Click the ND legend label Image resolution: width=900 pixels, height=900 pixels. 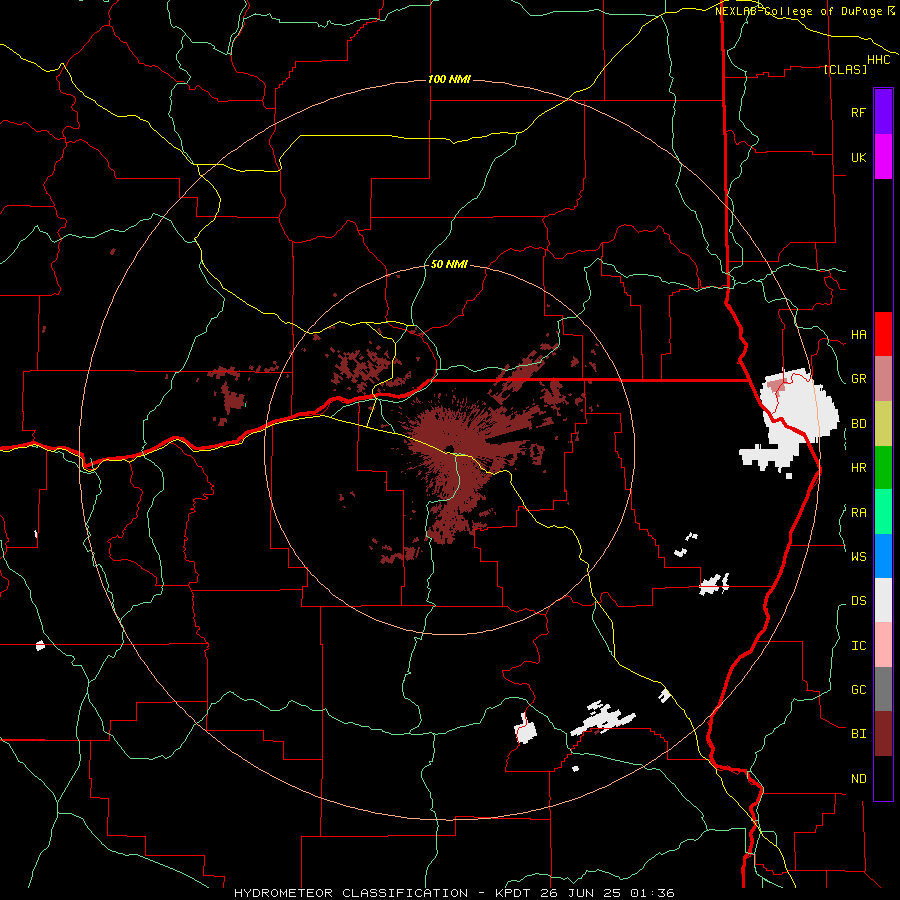[x=858, y=779]
